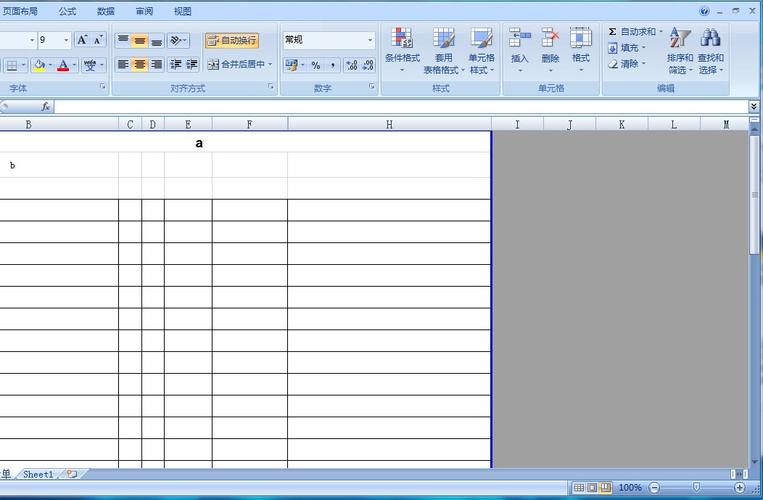Apply accounting number format icon
This screenshot has width=763, height=500.
point(291,65)
